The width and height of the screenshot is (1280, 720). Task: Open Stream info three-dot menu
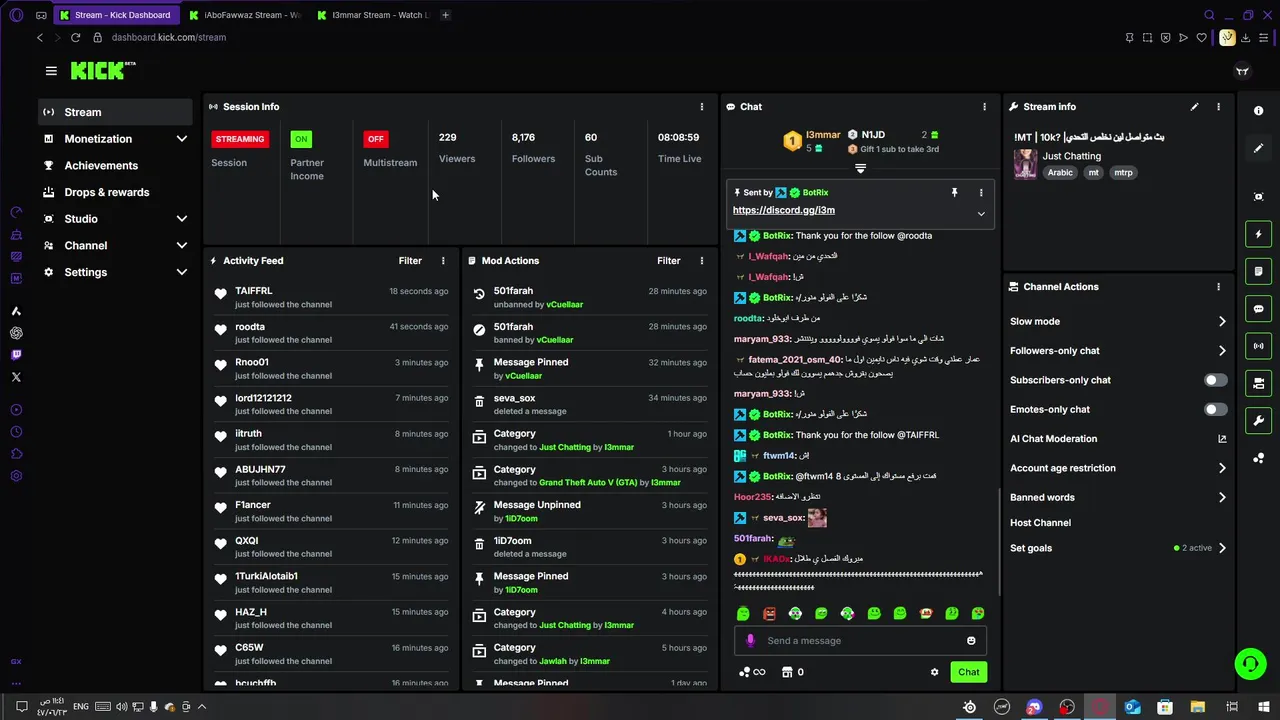click(x=1218, y=107)
